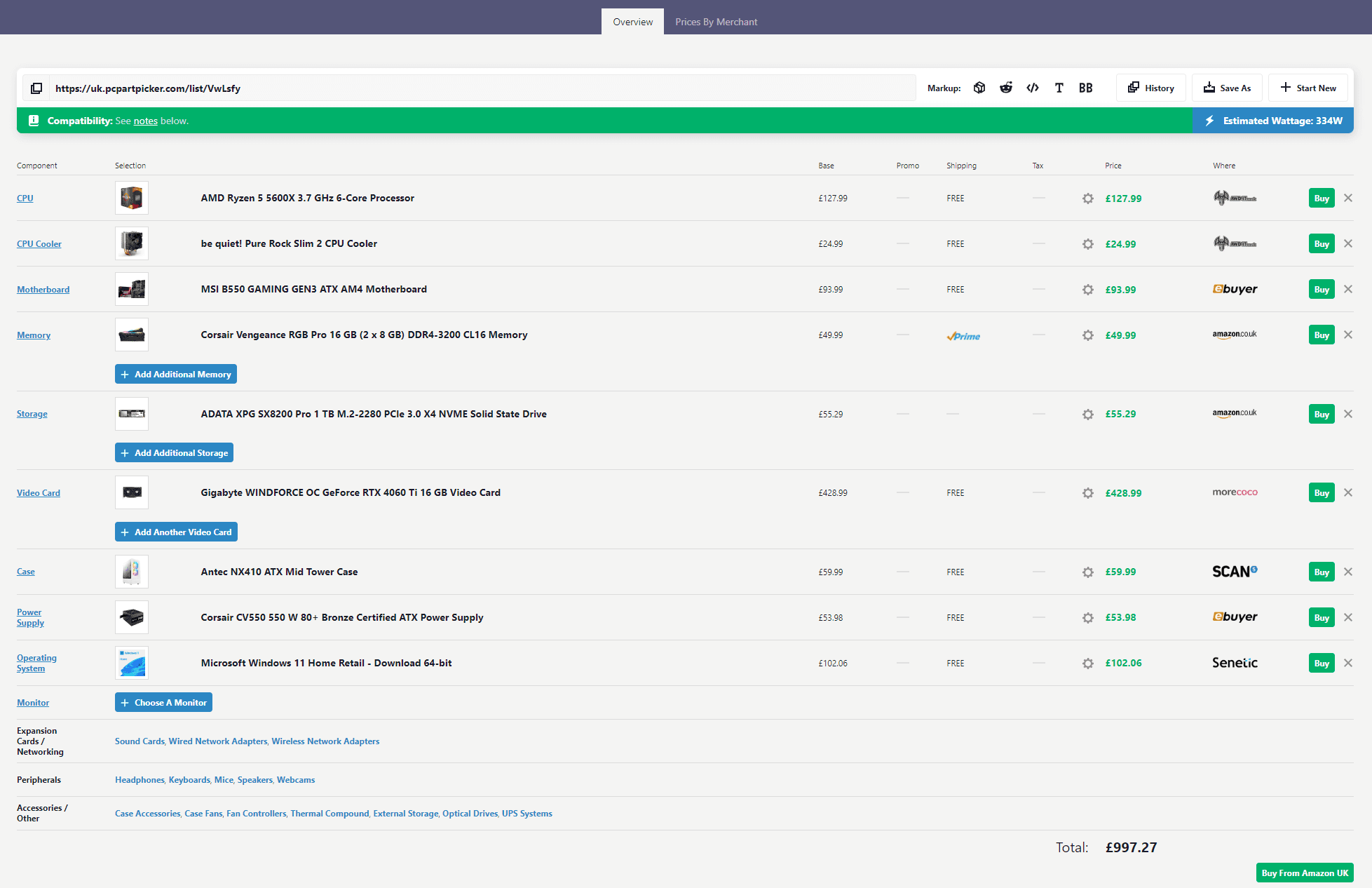This screenshot has width=1372, height=888.
Task: Select the HTML code markup icon
Action: pos(1033,88)
